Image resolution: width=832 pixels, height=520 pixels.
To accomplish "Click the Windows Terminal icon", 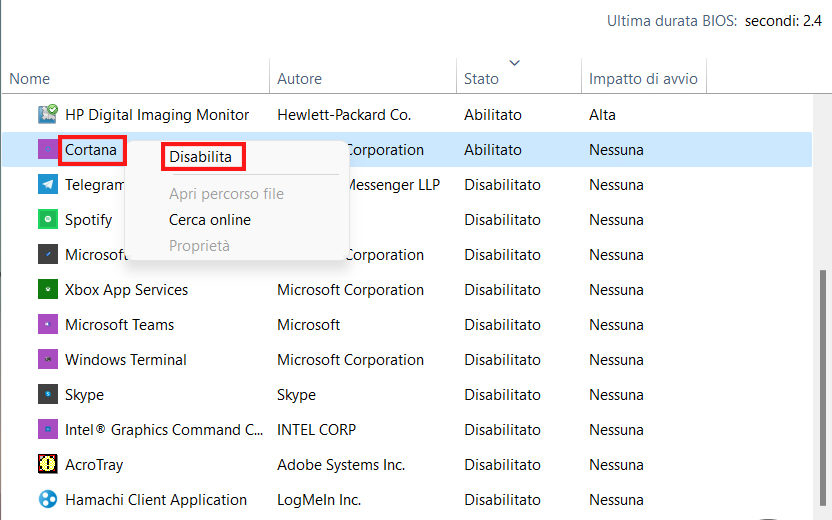I will point(48,360).
